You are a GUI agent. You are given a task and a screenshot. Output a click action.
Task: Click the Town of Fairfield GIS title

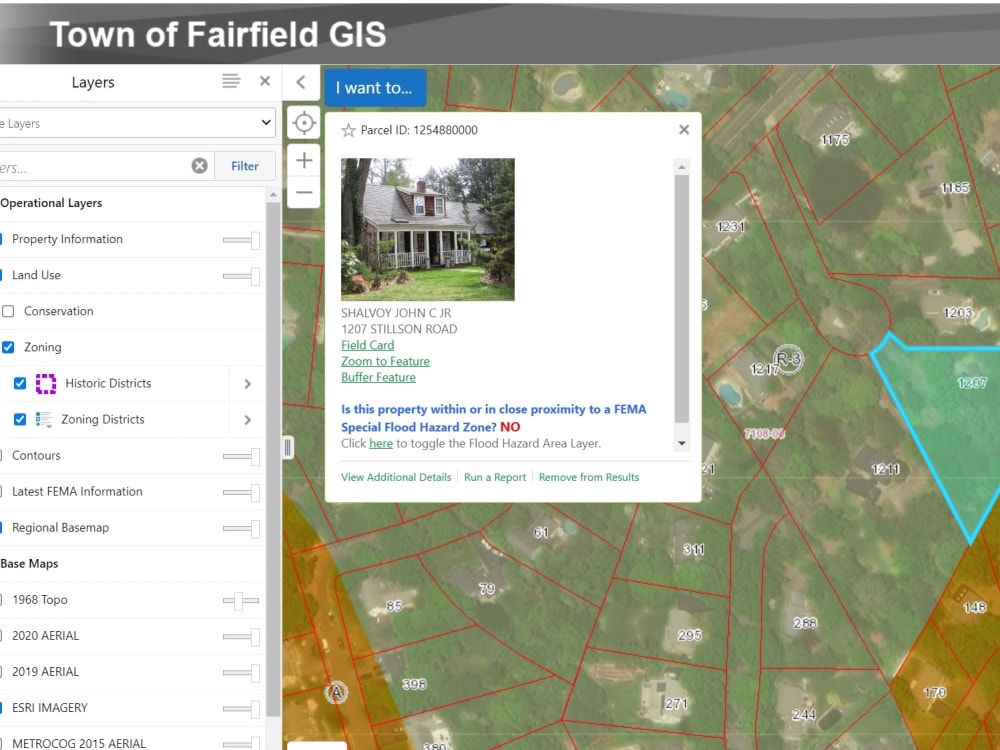(217, 34)
